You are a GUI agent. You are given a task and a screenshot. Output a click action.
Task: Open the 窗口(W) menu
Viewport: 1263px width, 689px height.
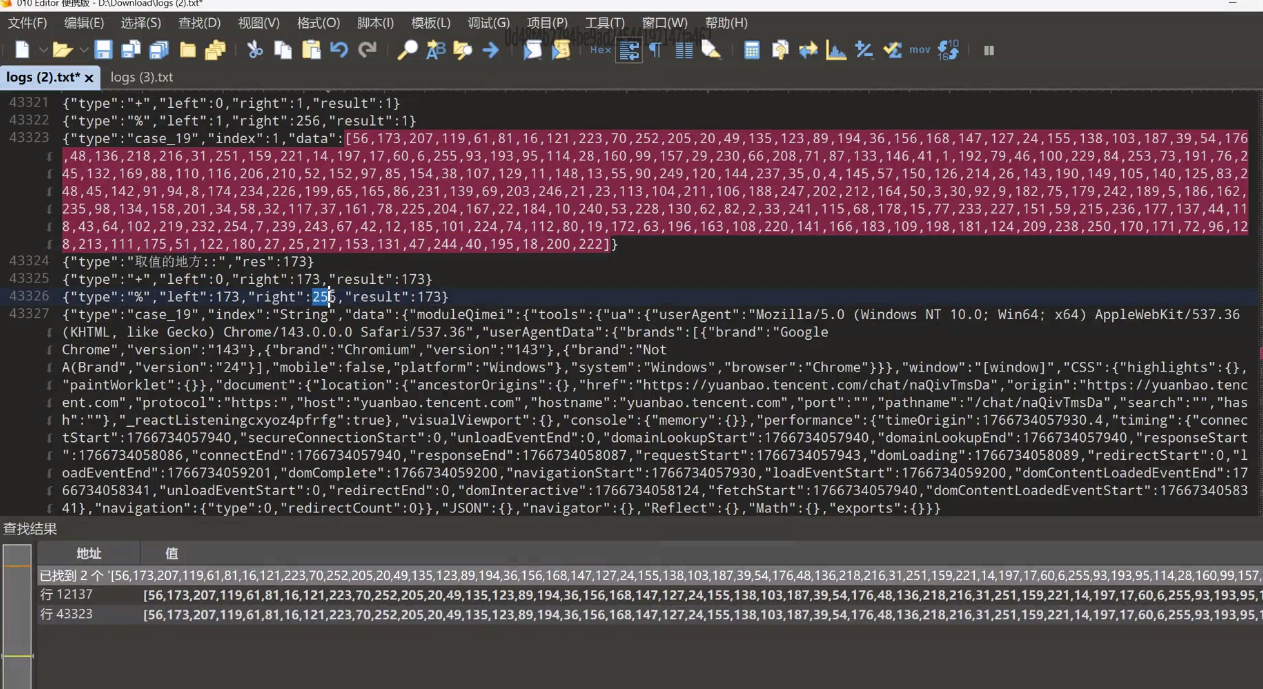coord(664,23)
